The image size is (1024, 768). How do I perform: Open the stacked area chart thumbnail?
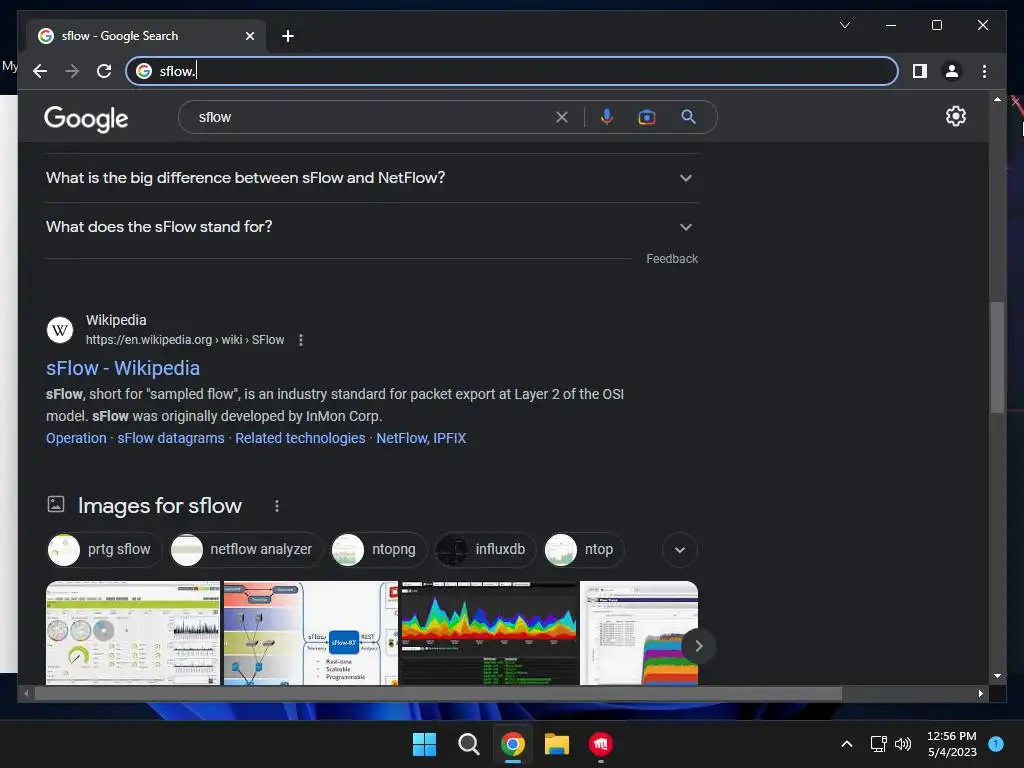tap(639, 633)
